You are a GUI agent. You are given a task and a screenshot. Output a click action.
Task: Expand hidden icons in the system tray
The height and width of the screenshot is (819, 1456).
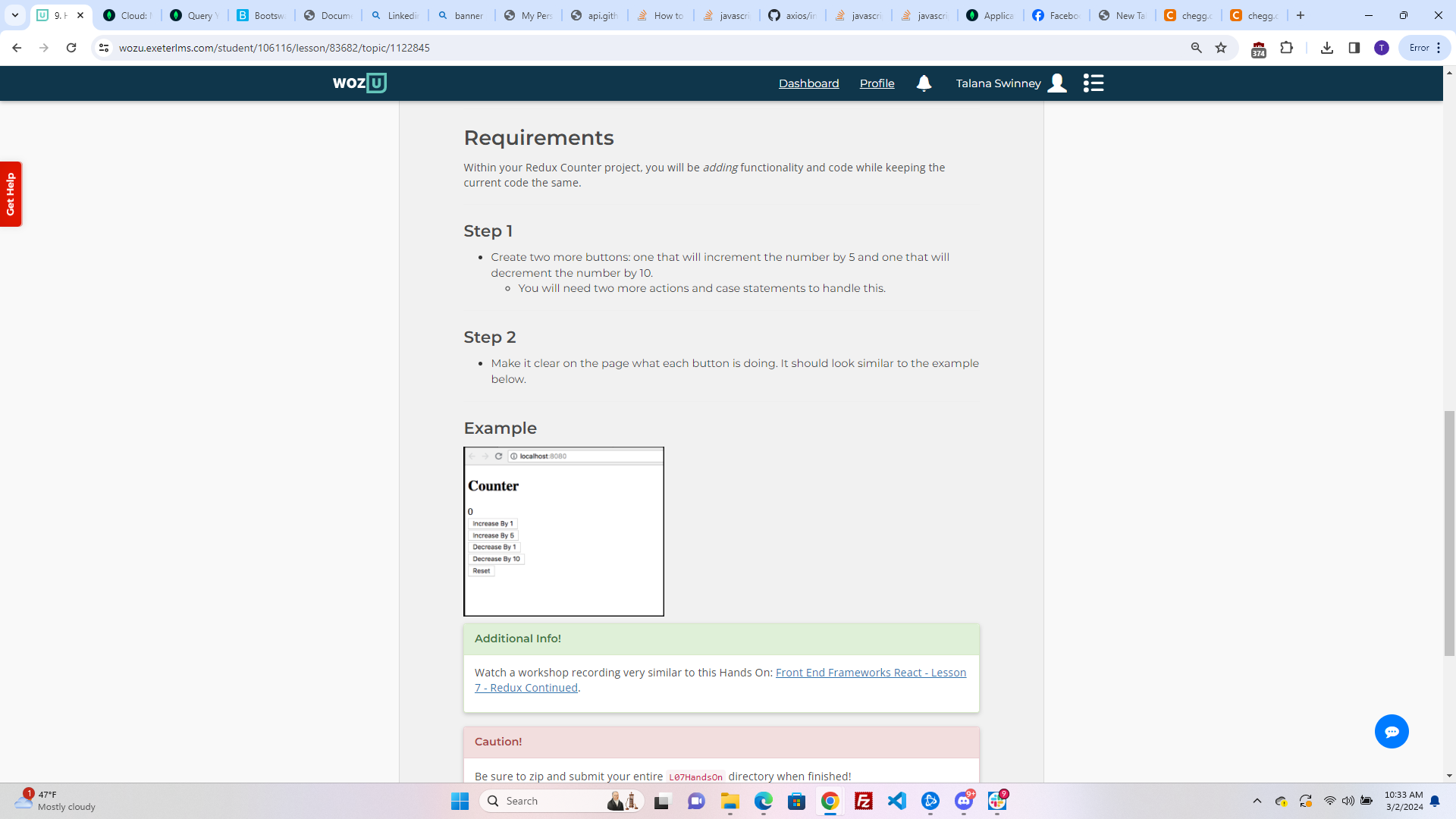pos(1257,801)
